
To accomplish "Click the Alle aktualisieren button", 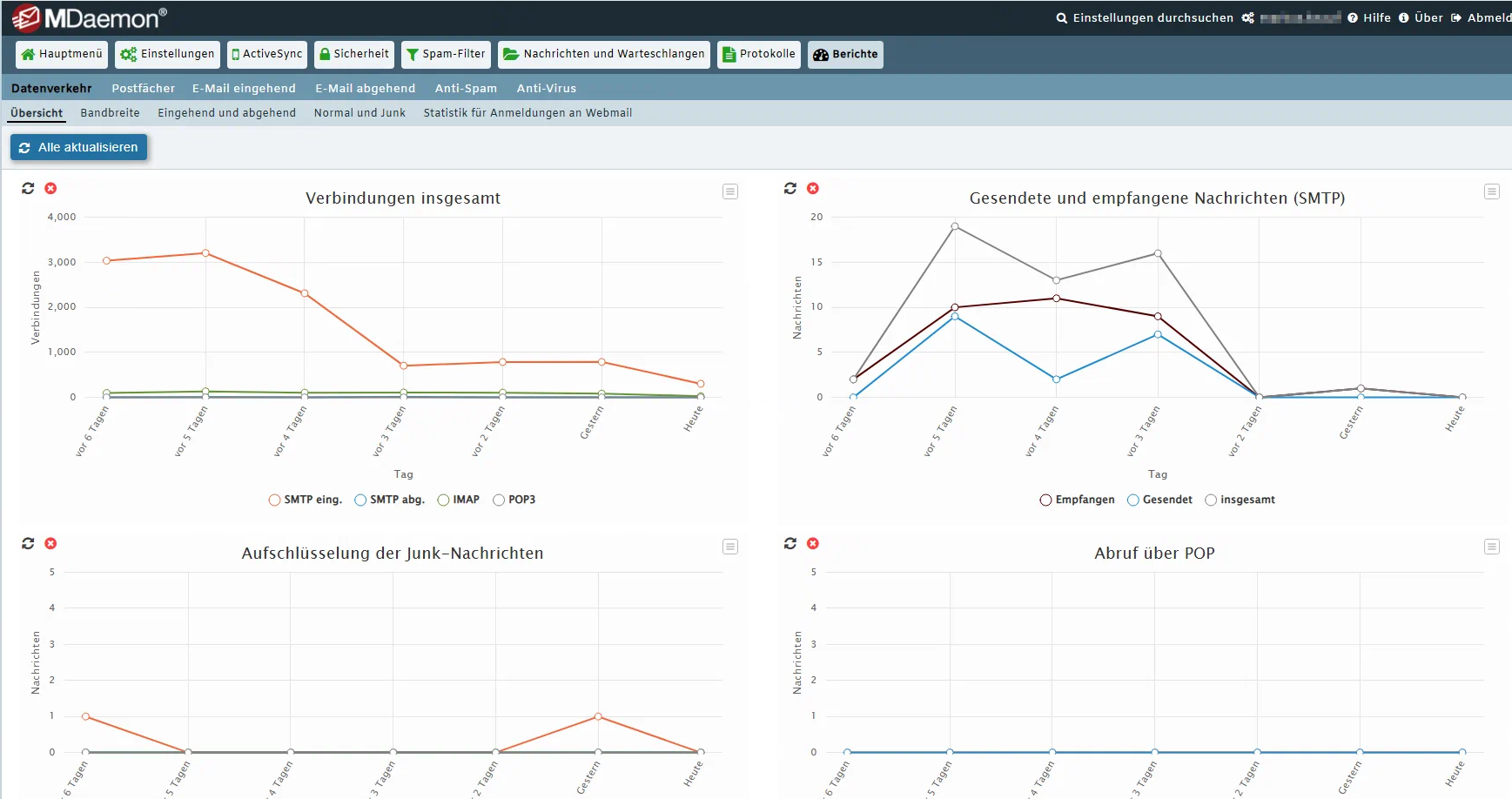I will pos(79,147).
